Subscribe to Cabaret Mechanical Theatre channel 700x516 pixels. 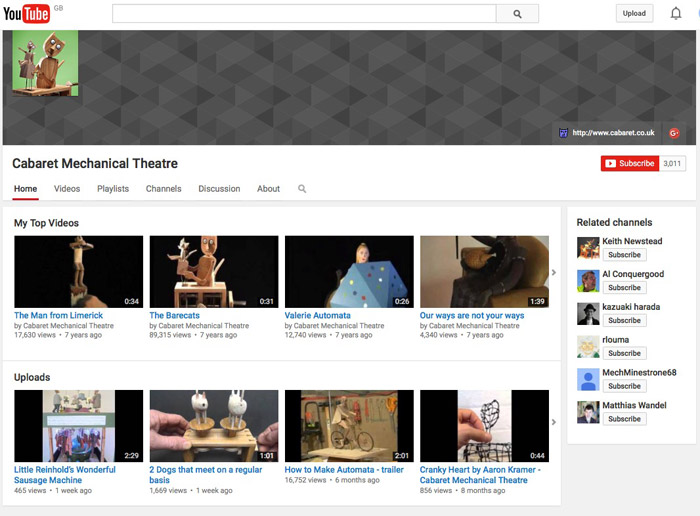pyautogui.click(x=629, y=164)
